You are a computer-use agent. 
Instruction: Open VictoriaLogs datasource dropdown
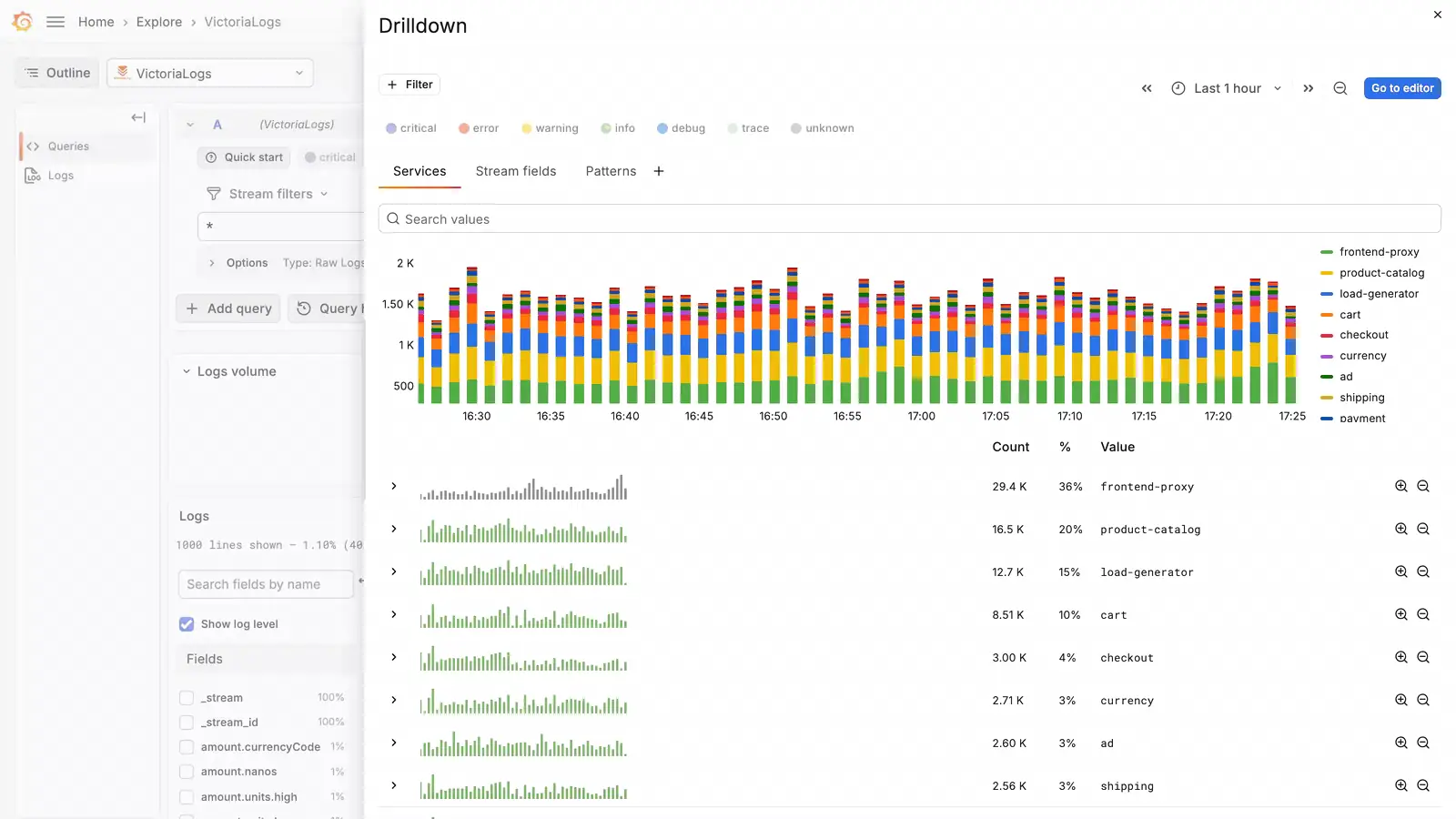pyautogui.click(x=210, y=74)
